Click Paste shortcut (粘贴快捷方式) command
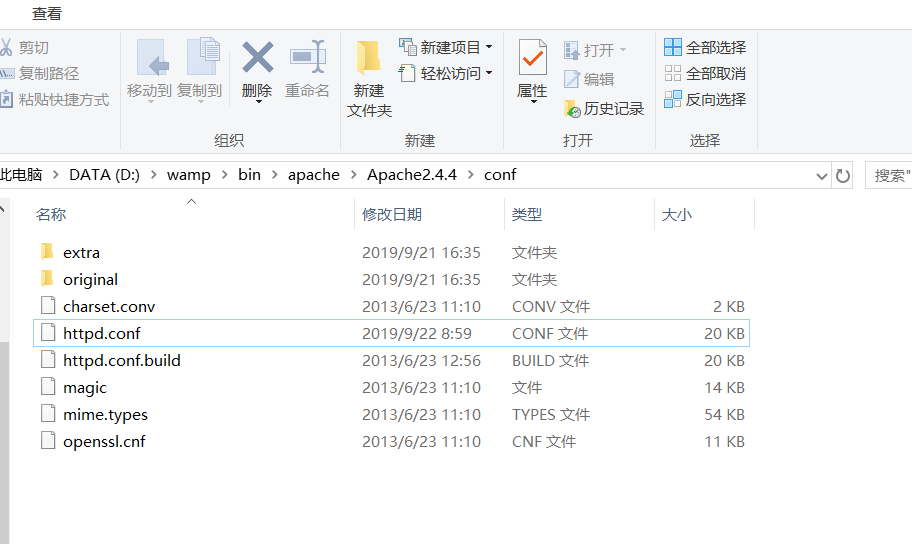This screenshot has width=912, height=544. [x=55, y=99]
